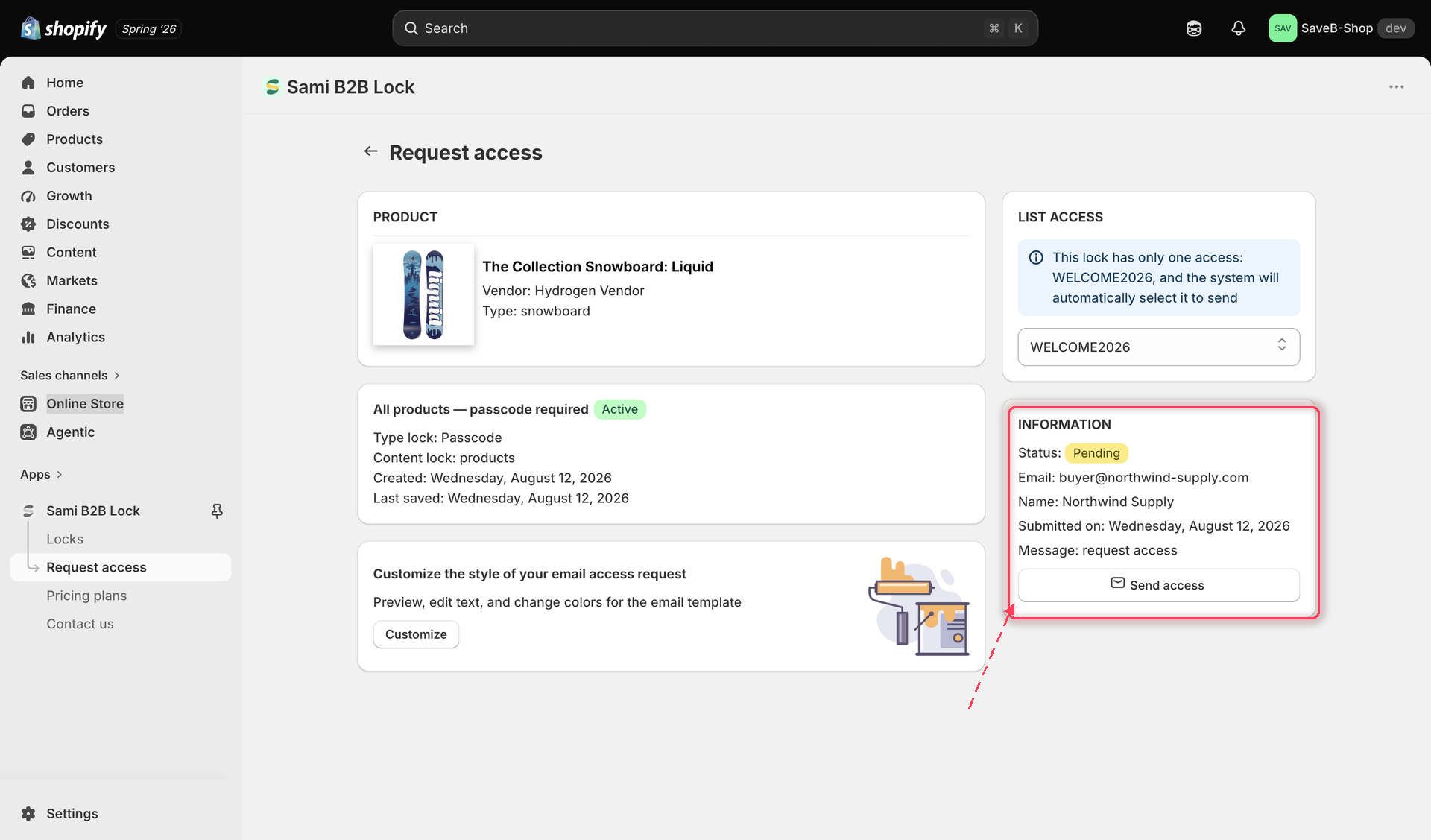The image size is (1431, 840).
Task: Navigate to Customers section
Action: [80, 168]
